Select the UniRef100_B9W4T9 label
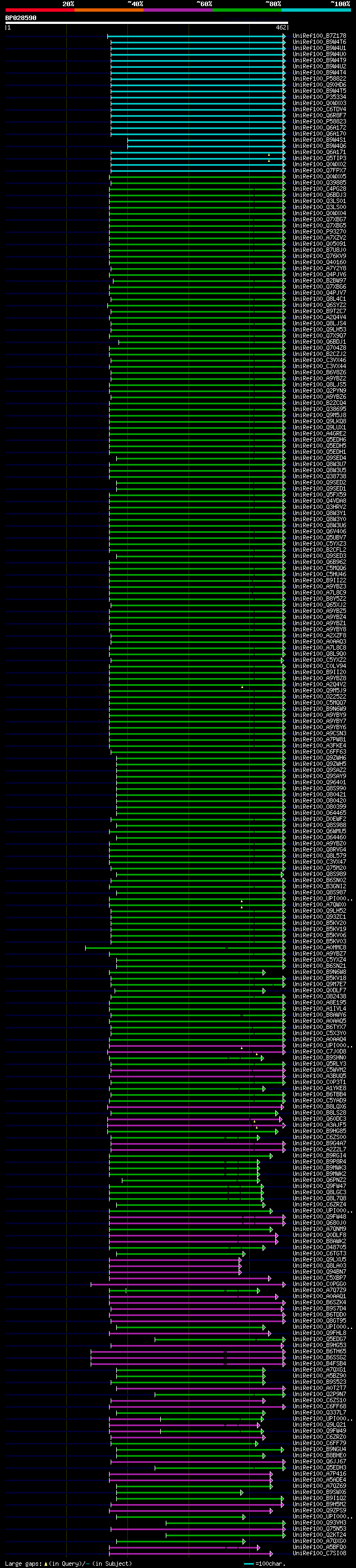Viewport: 356px width, 1568px height. [319, 60]
